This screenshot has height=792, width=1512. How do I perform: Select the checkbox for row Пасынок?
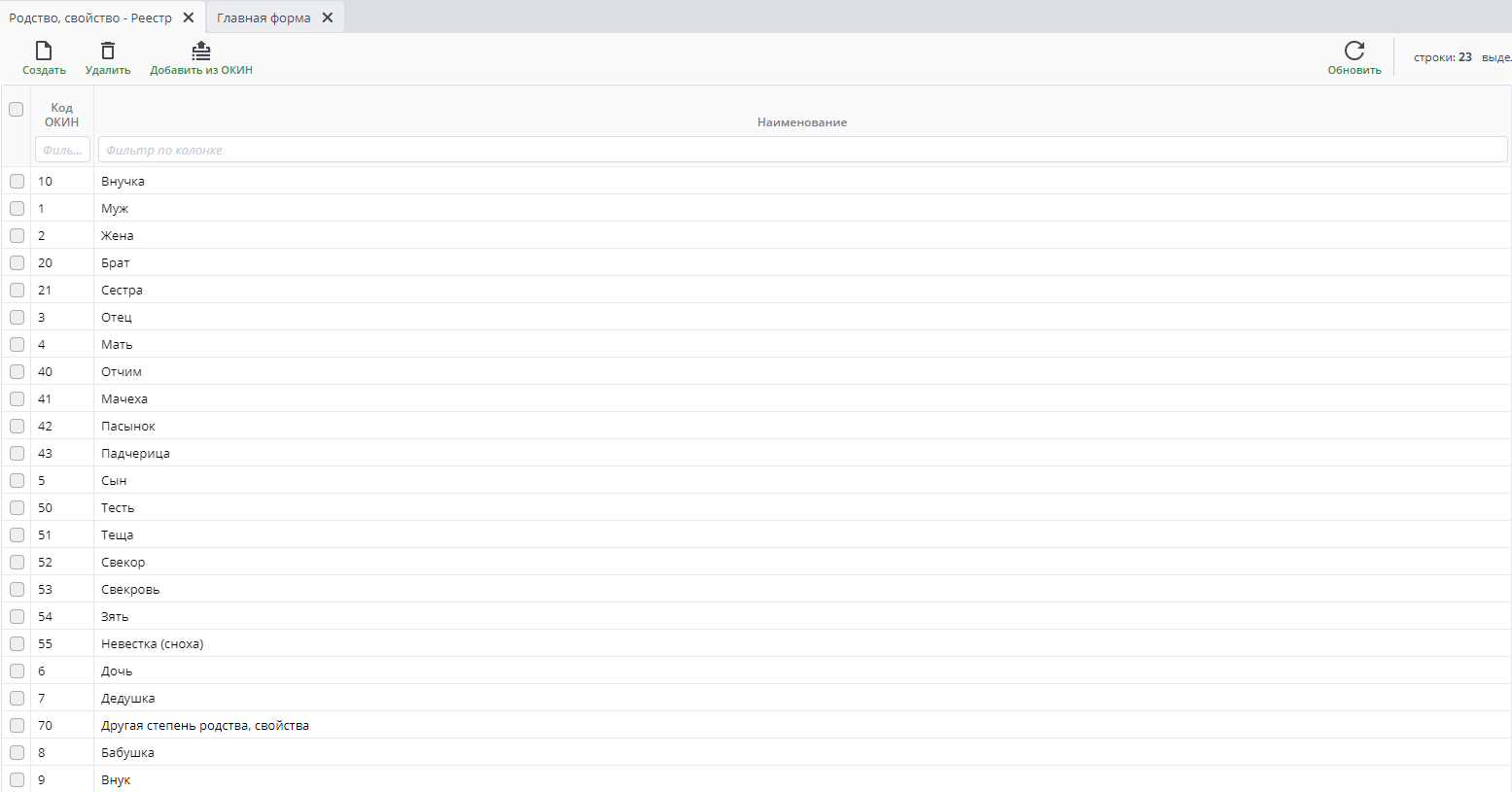[x=17, y=426]
